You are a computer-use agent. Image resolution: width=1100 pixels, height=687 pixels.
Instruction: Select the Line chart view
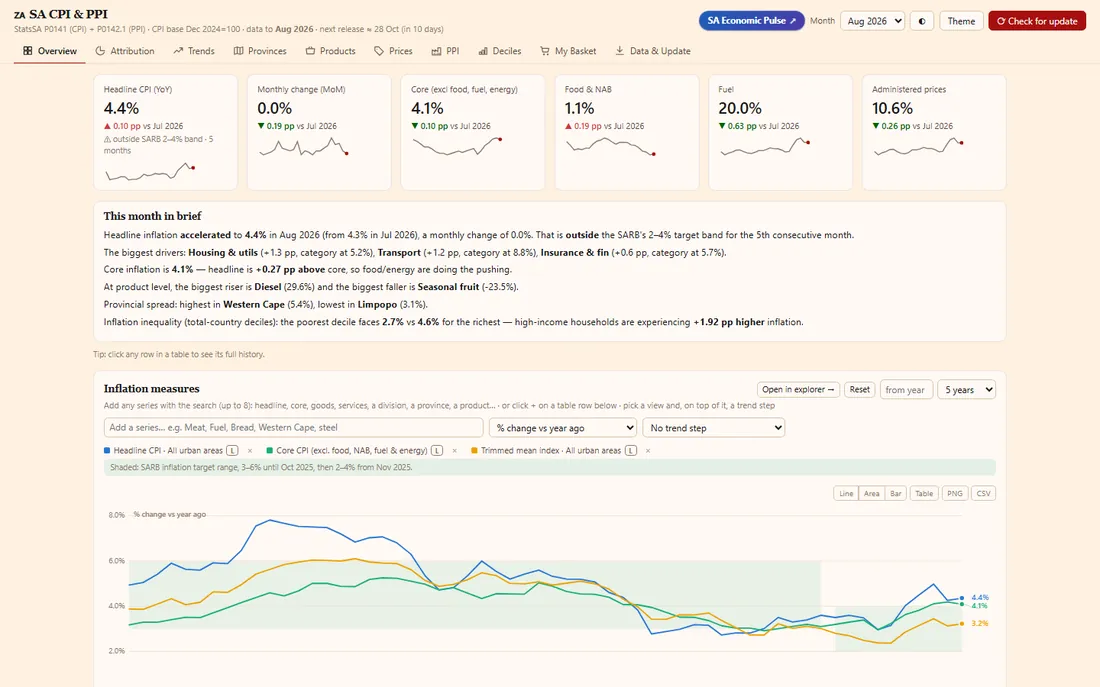click(x=846, y=493)
